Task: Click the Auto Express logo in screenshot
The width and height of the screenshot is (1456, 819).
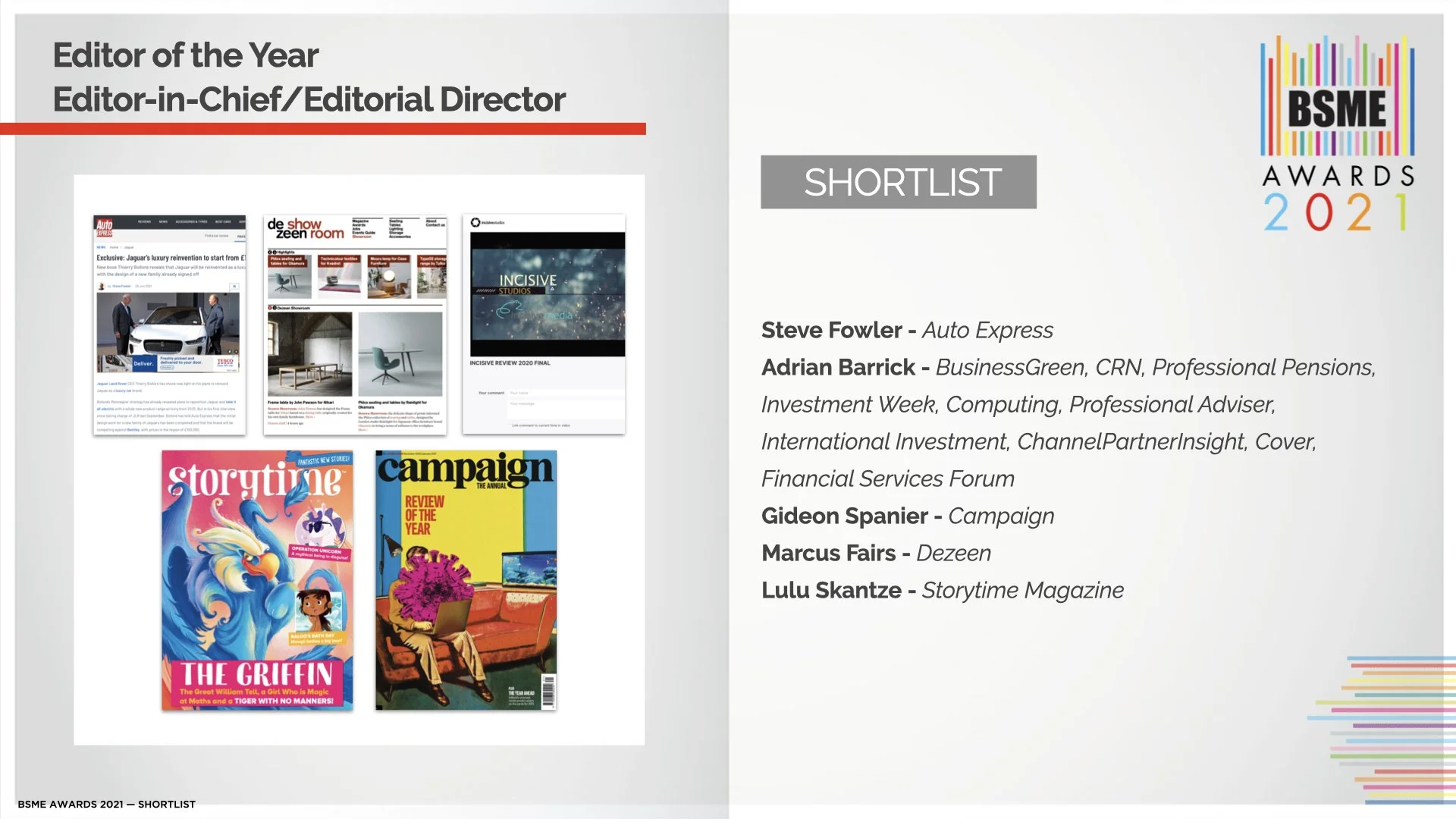Action: coord(104,227)
